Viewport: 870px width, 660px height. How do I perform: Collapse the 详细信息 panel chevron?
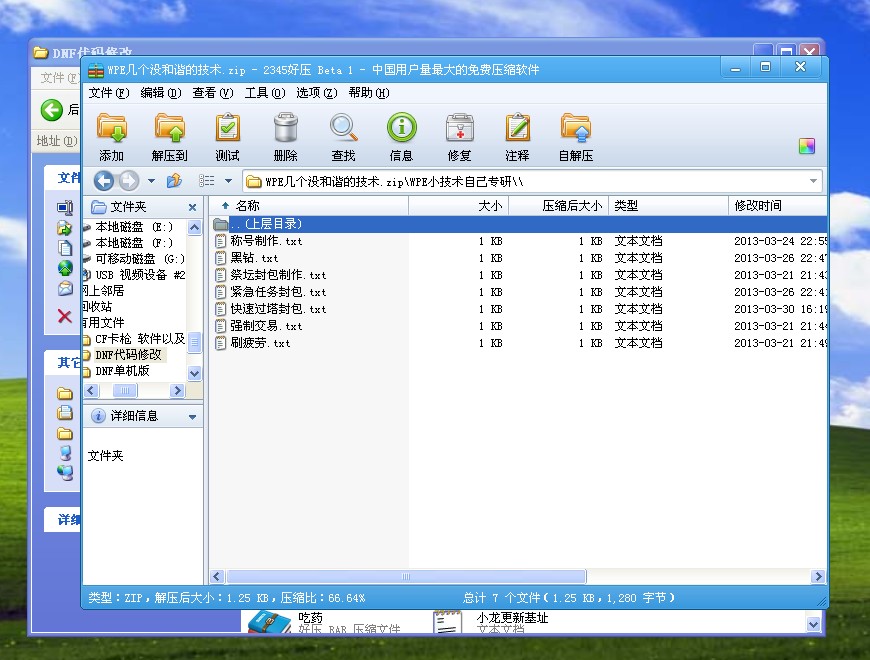[193, 417]
